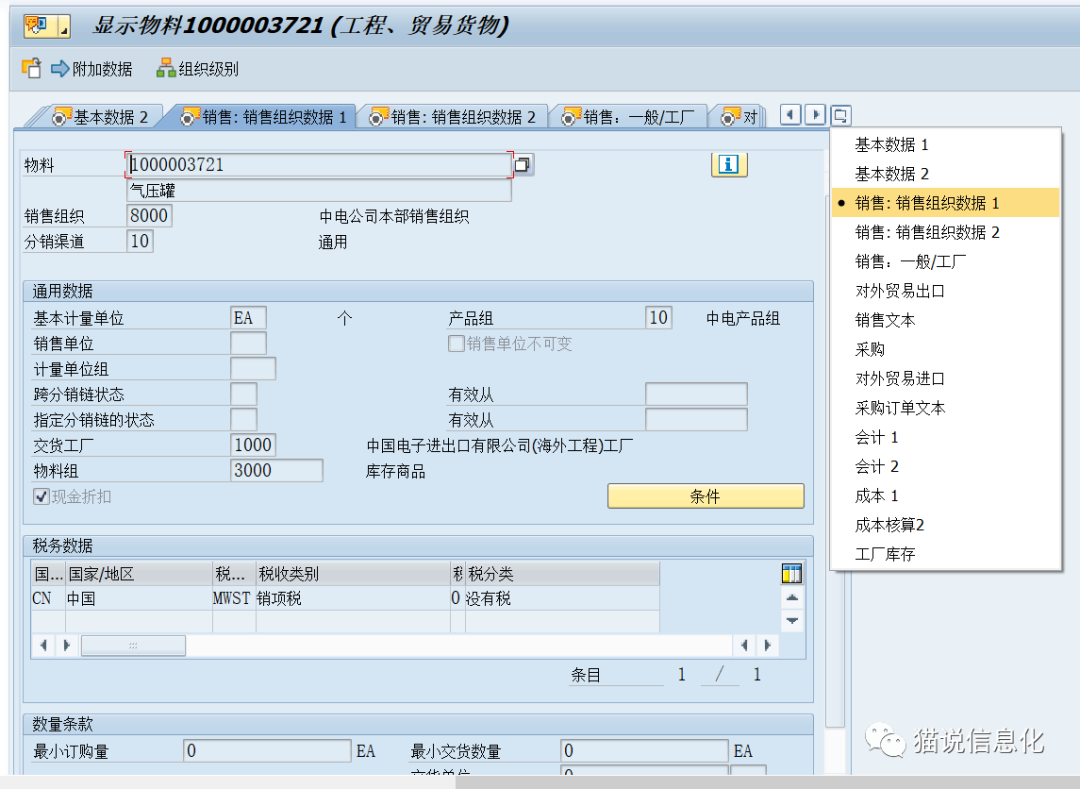
Task: Click the 最小订购量 input field
Action: (x=267, y=751)
